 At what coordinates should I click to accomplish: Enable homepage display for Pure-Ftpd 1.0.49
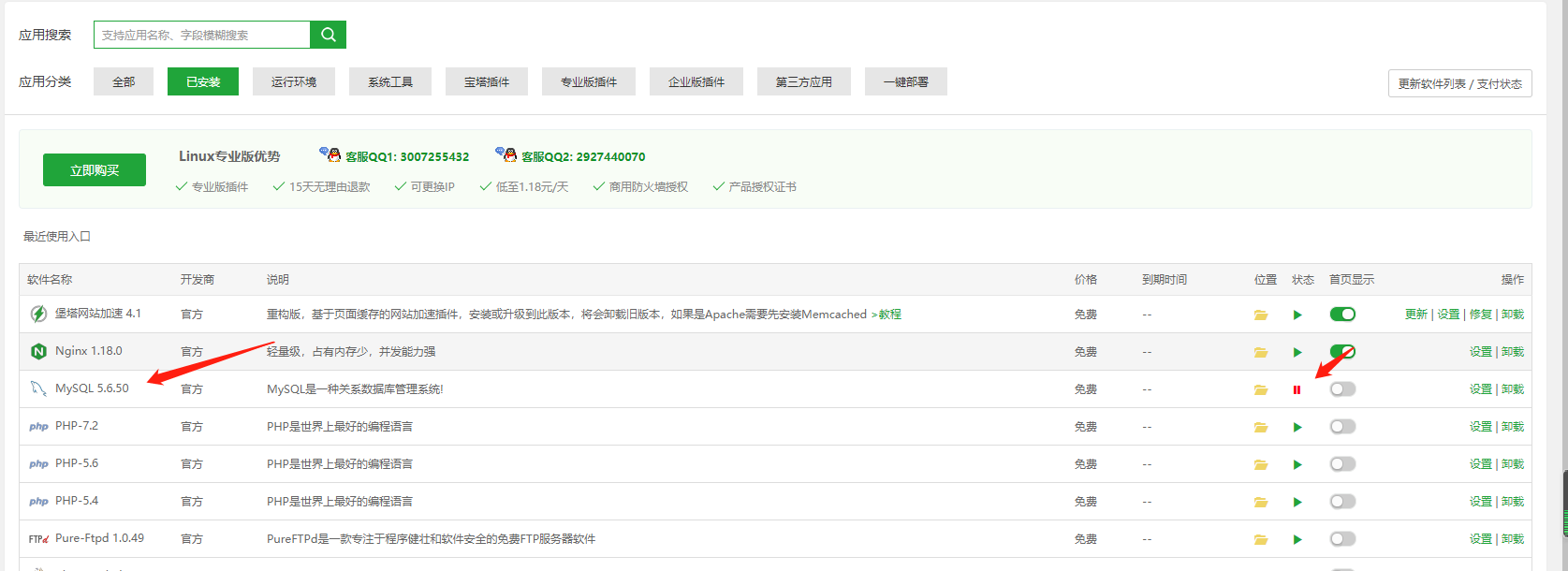[1342, 539]
